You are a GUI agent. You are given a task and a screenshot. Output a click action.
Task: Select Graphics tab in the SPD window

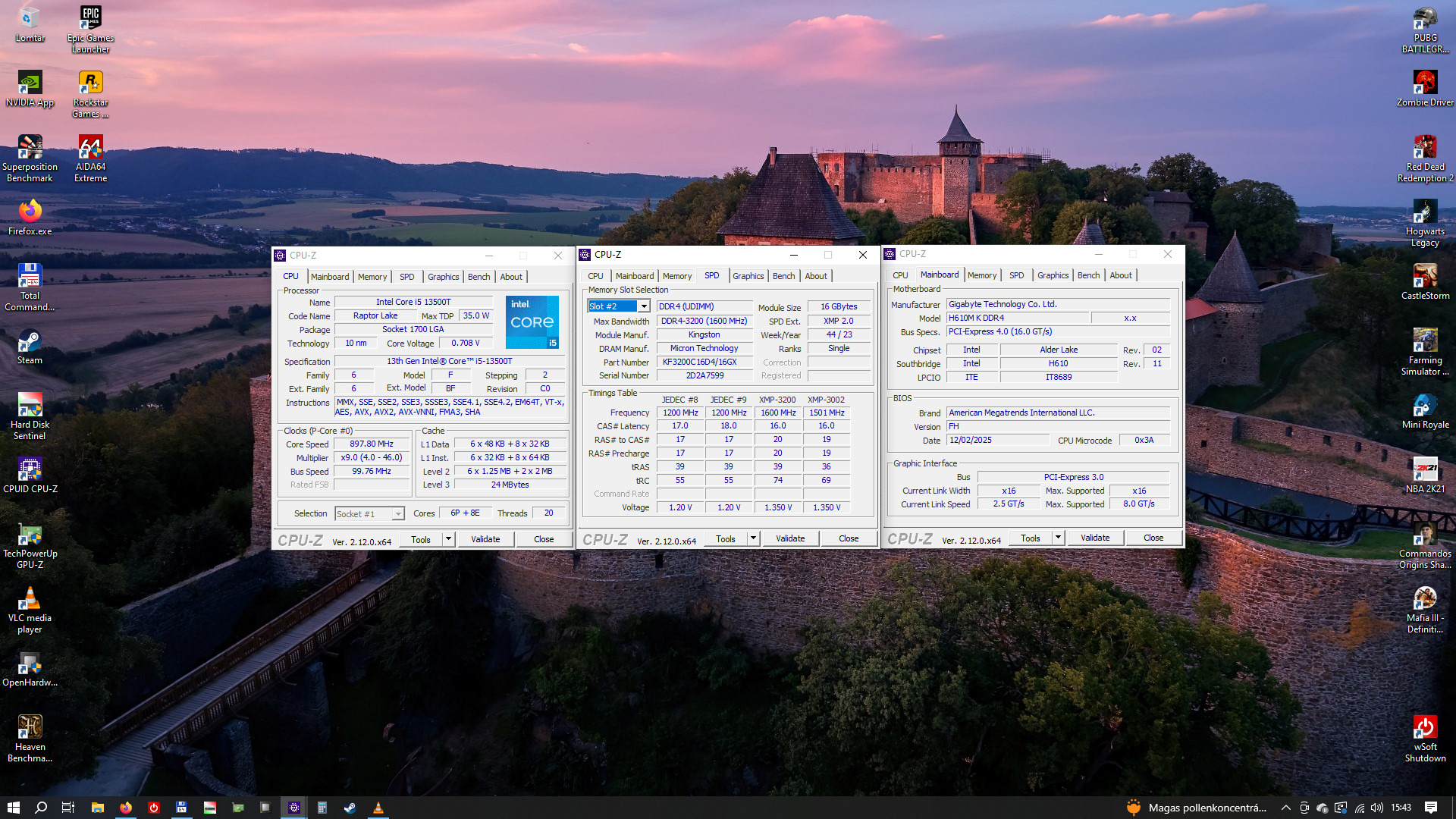[x=748, y=276]
